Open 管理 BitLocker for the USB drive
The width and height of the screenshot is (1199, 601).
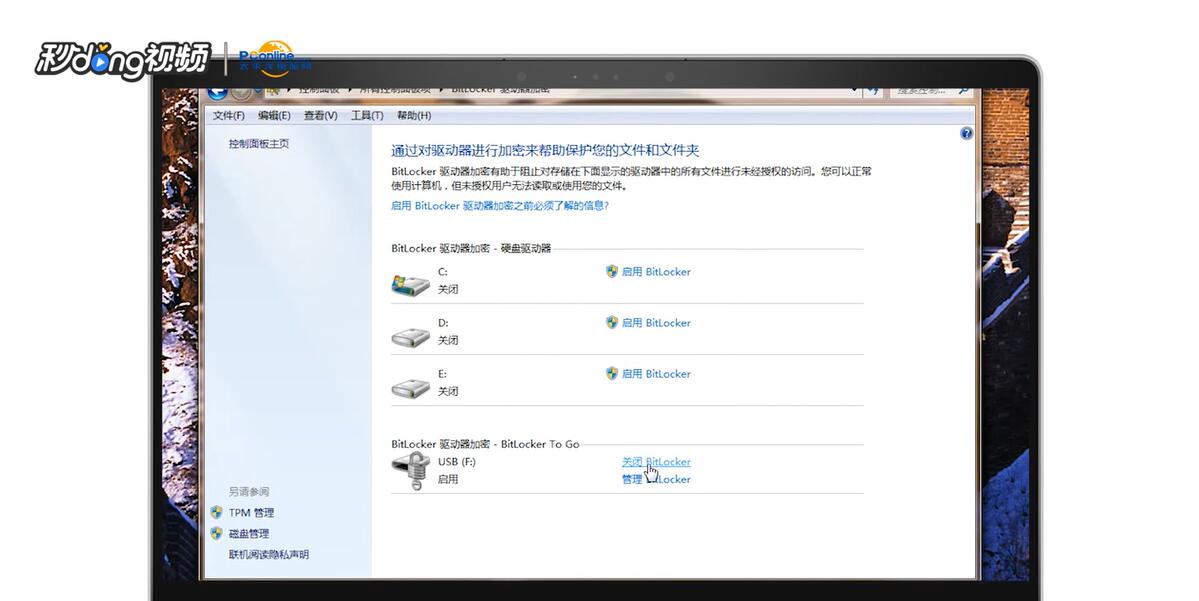[x=655, y=479]
